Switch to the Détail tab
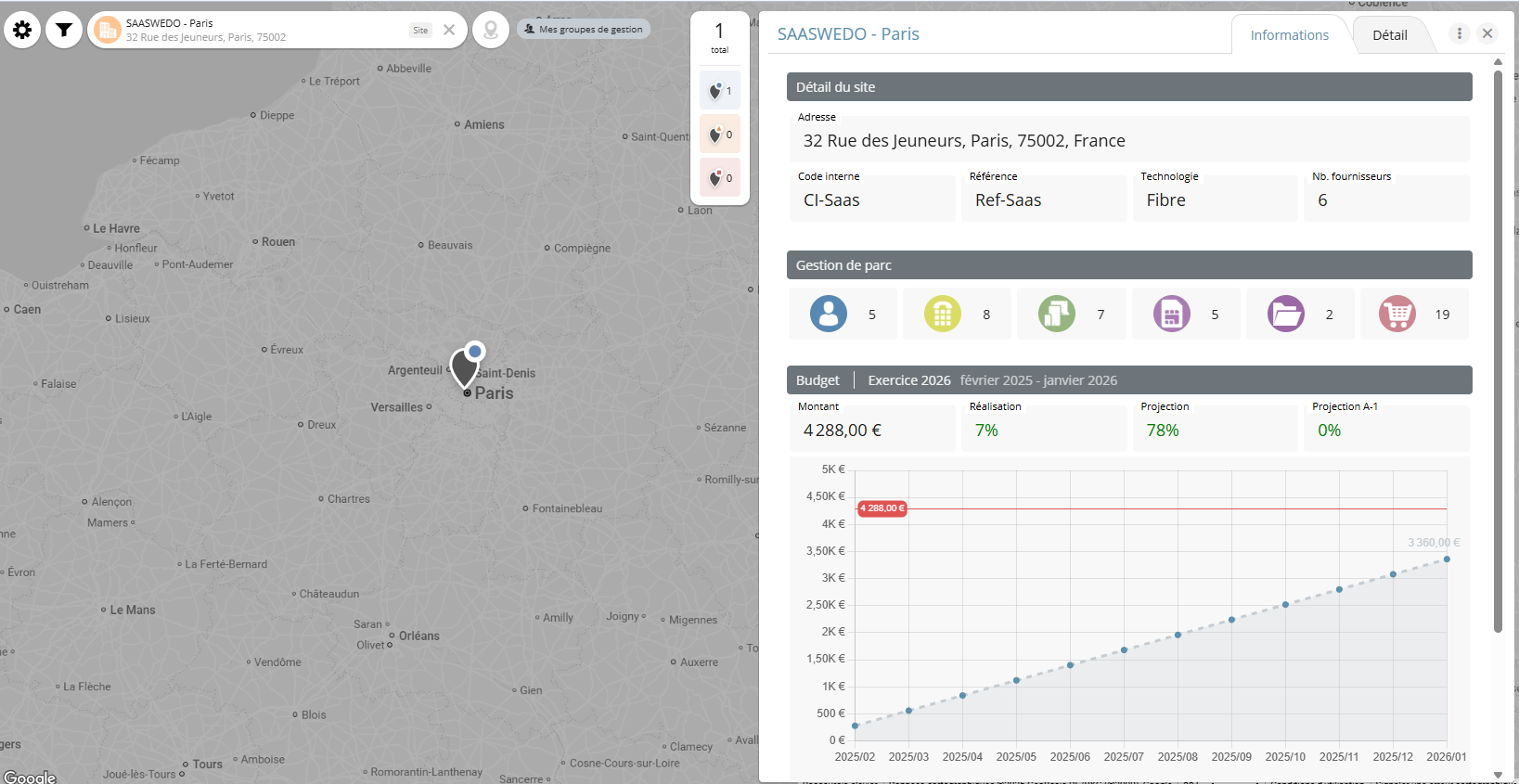This screenshot has height=784, width=1519. [x=1389, y=35]
